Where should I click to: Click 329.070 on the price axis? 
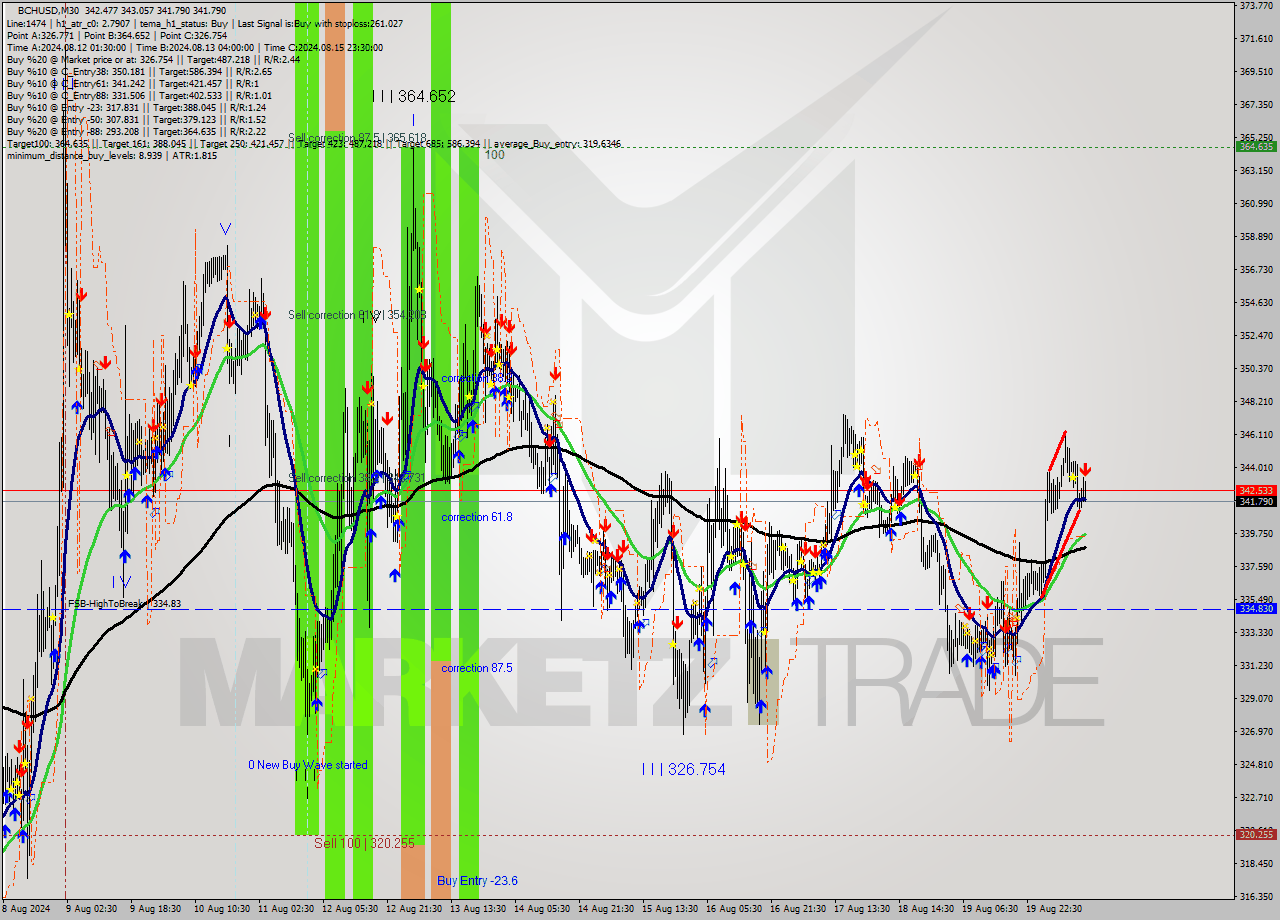coord(1256,699)
